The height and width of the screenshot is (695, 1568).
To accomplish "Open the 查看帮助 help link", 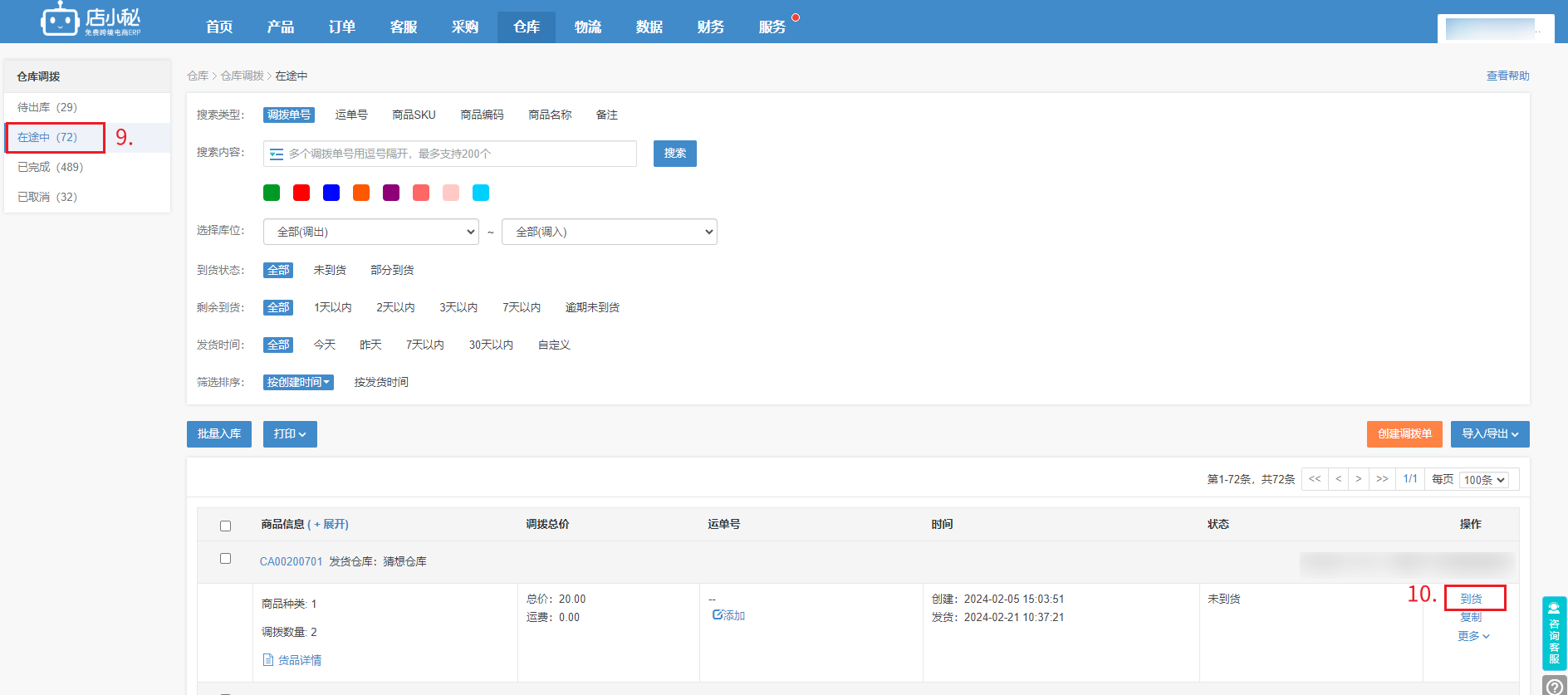I will (1507, 76).
